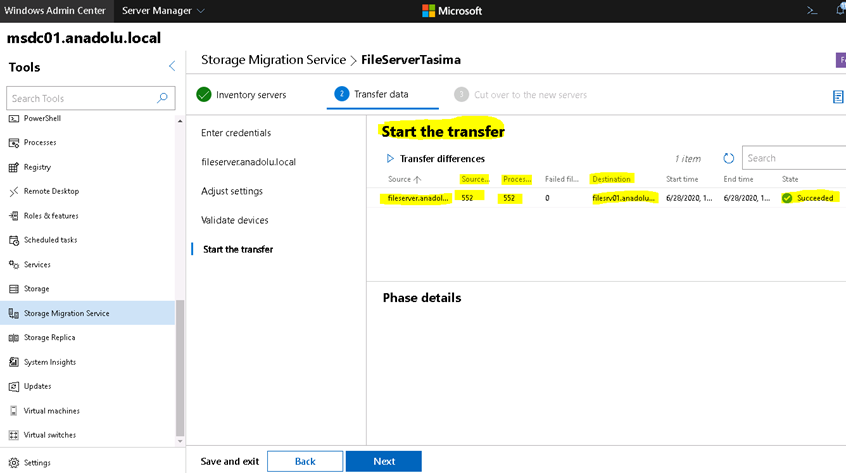The image size is (846, 473).
Task: Click Transfer differences label
Action: [442, 159]
